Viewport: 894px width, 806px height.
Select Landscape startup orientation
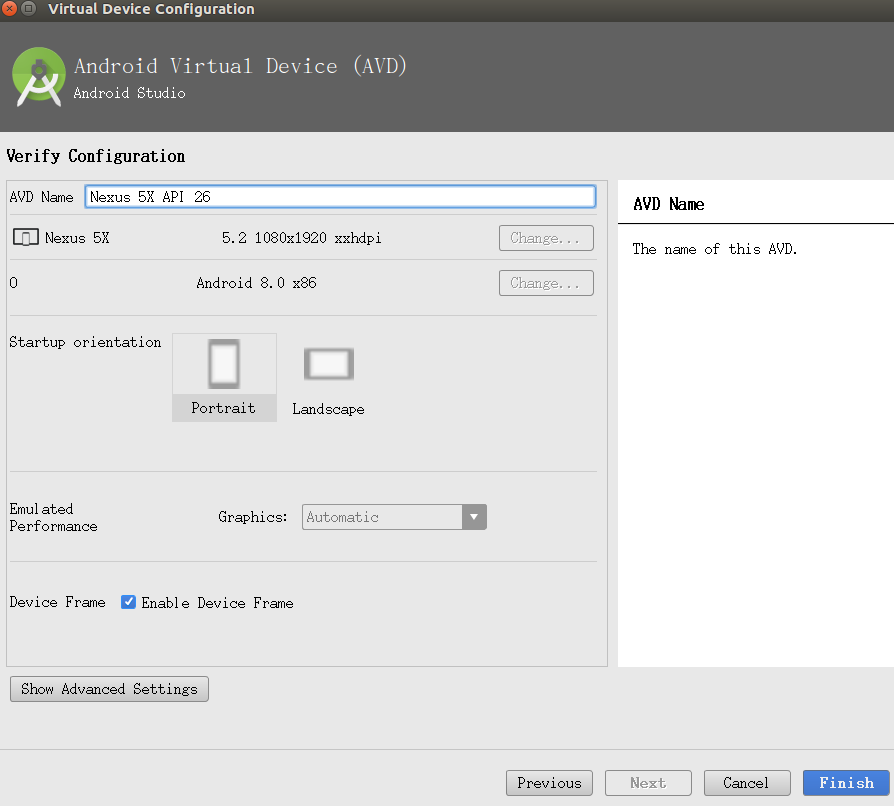click(x=328, y=381)
